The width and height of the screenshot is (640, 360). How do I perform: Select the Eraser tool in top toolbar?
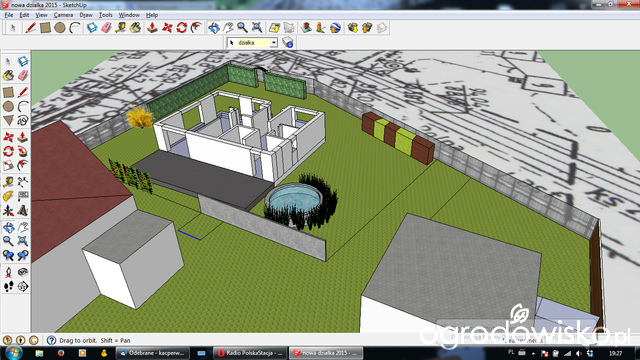(x=107, y=28)
